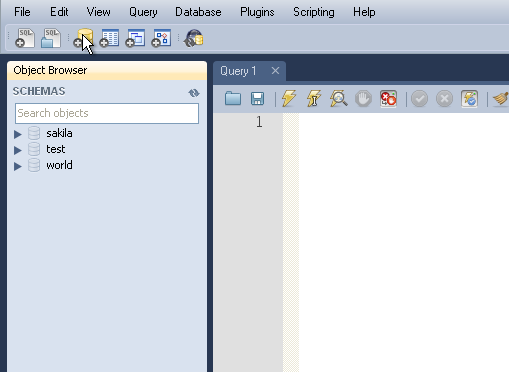Create a new SQL tab icon
This screenshot has width=509, height=372.
[25, 38]
